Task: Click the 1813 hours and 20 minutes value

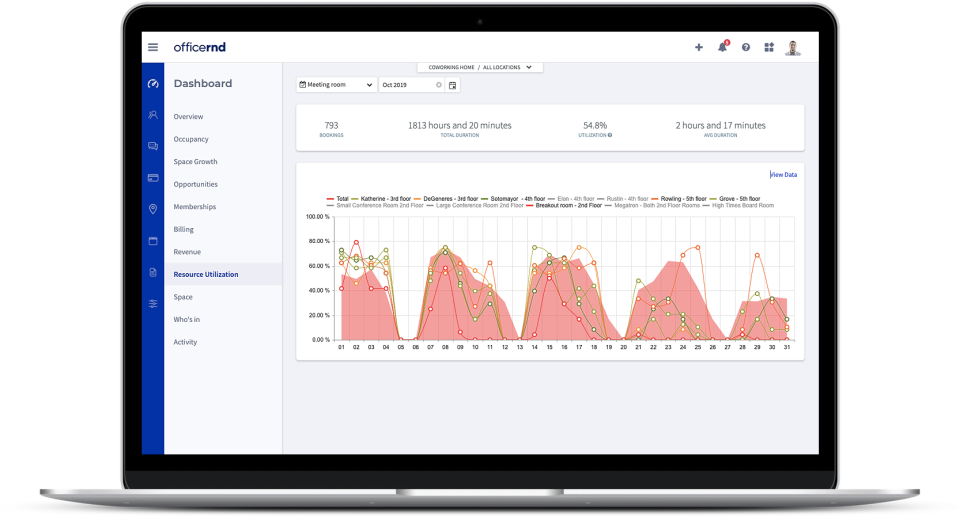Action: coord(460,125)
